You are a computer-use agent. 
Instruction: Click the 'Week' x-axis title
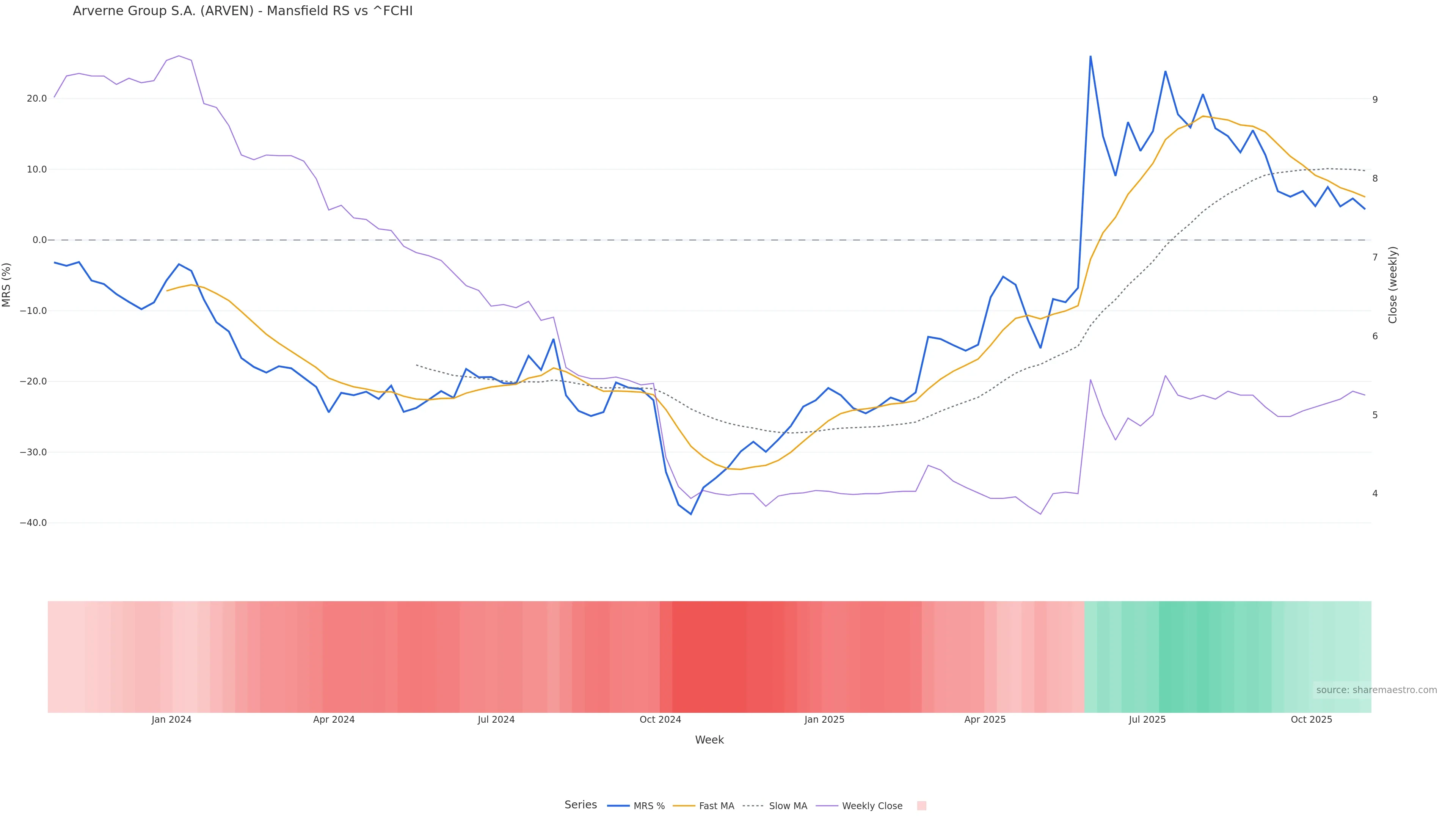[709, 740]
